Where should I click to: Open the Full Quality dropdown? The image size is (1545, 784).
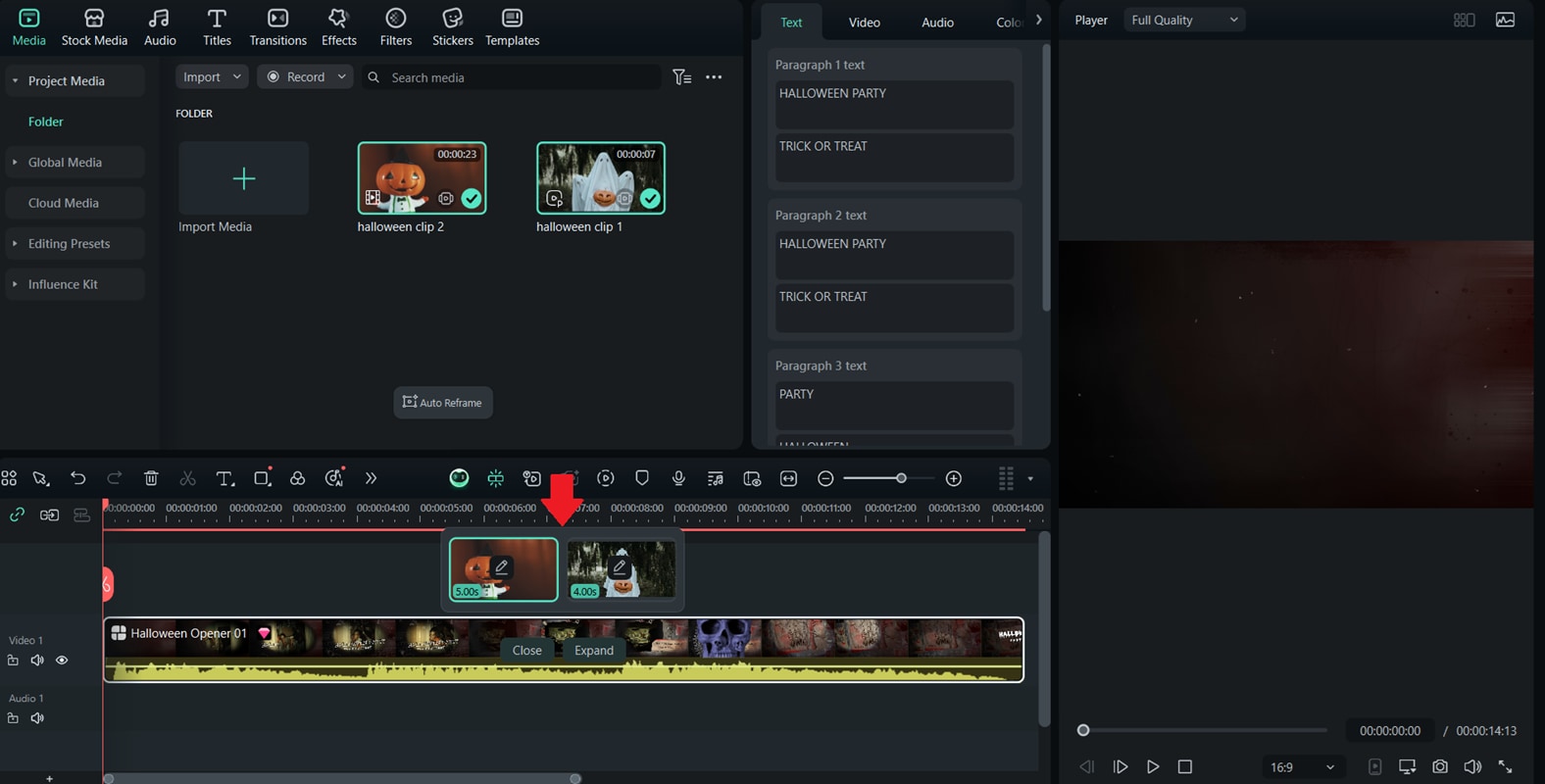click(x=1184, y=20)
